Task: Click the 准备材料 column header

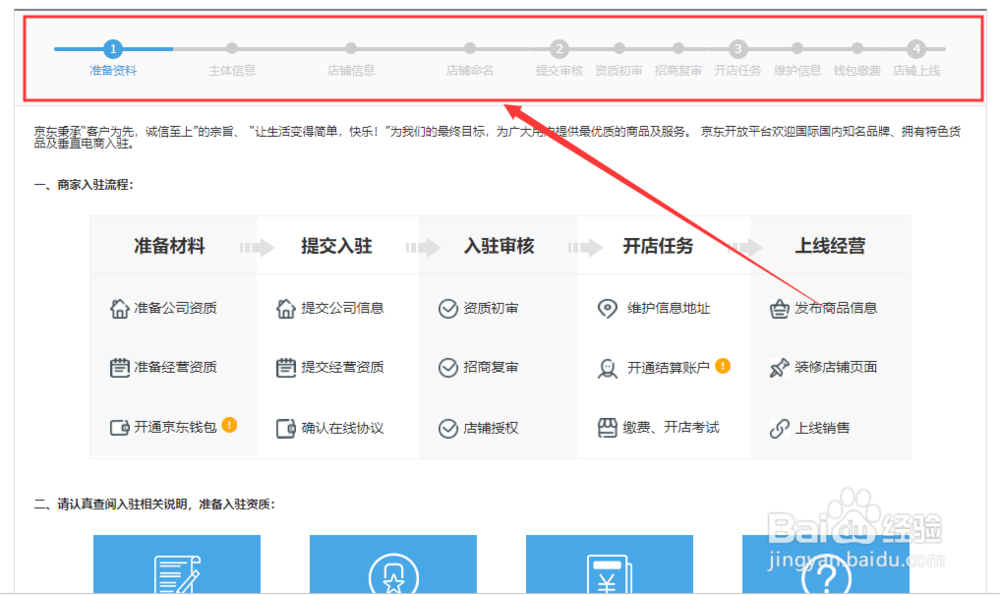Action: tap(169, 246)
